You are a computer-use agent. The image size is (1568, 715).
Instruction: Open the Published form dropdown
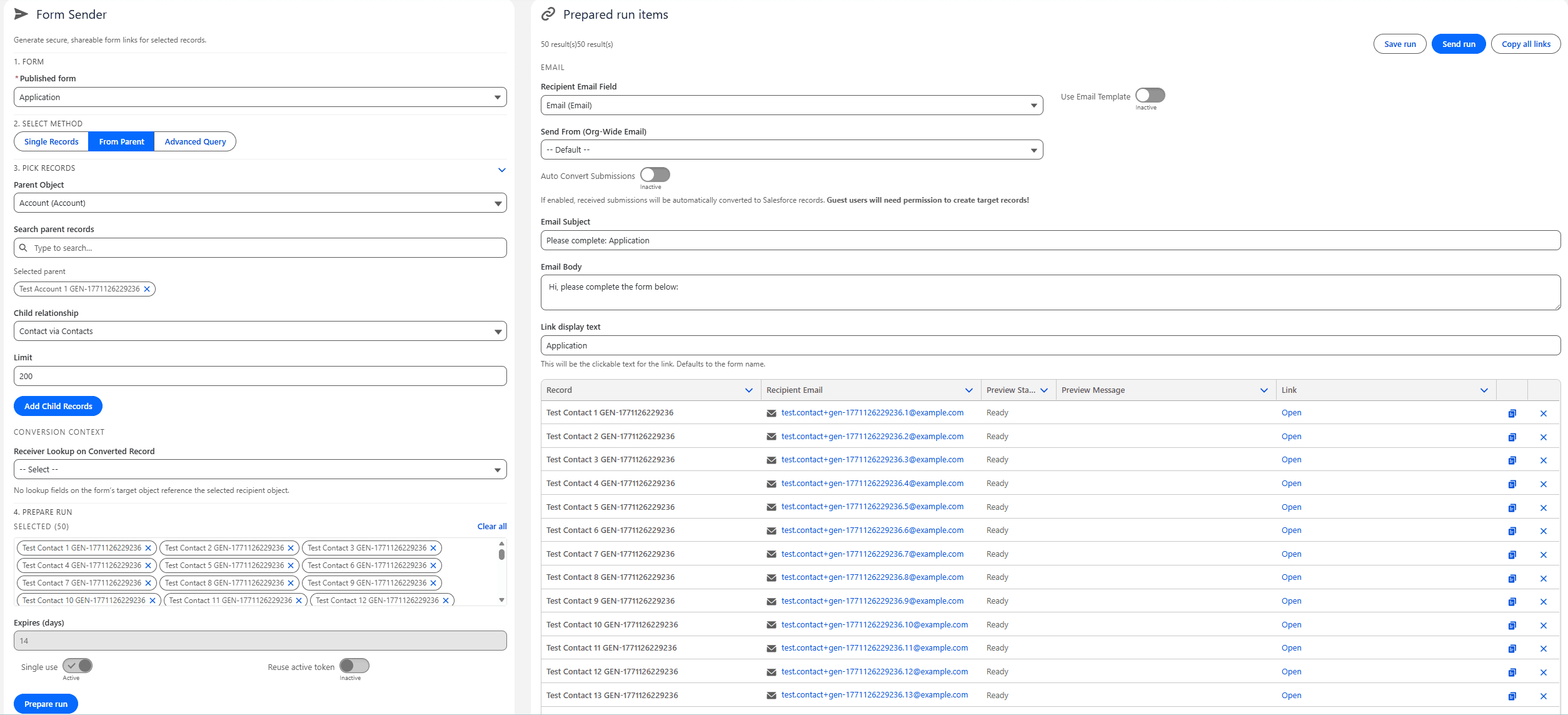click(x=260, y=98)
